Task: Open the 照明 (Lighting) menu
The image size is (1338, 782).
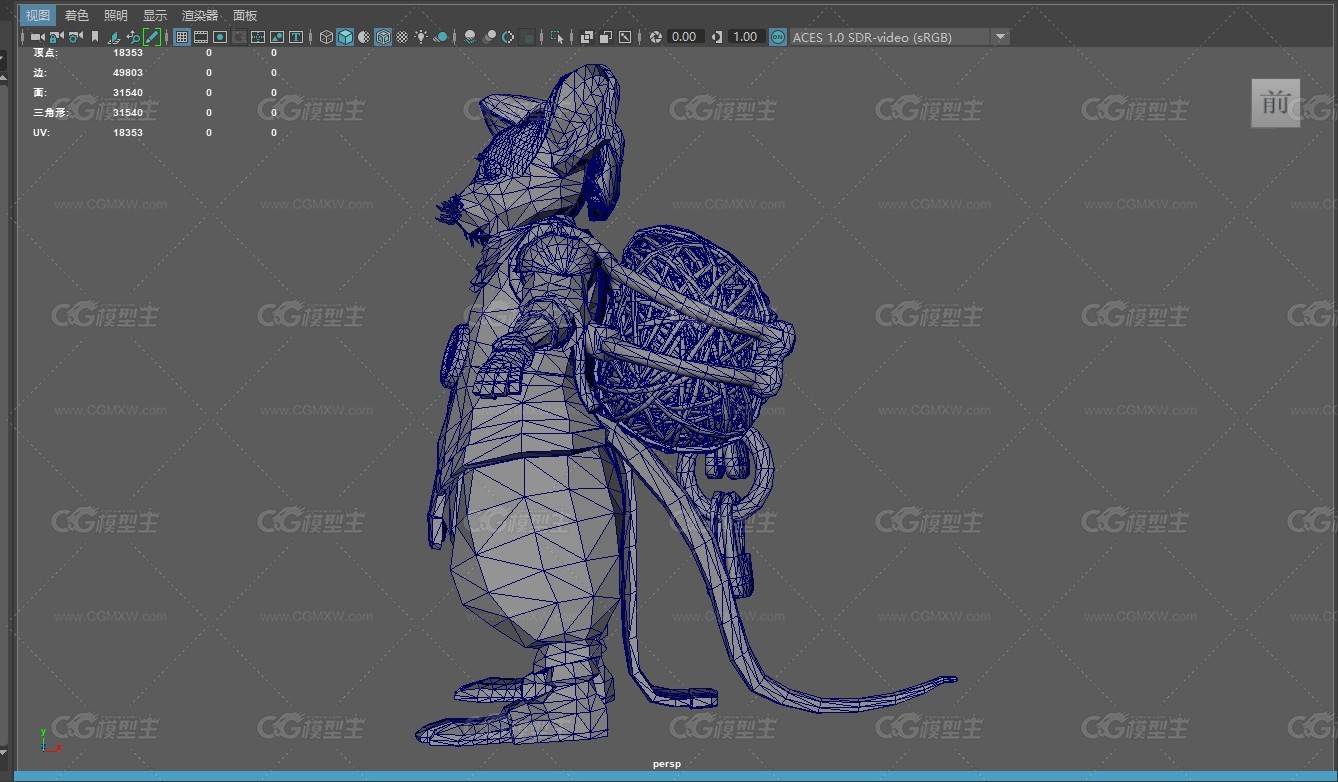Action: pyautogui.click(x=116, y=15)
